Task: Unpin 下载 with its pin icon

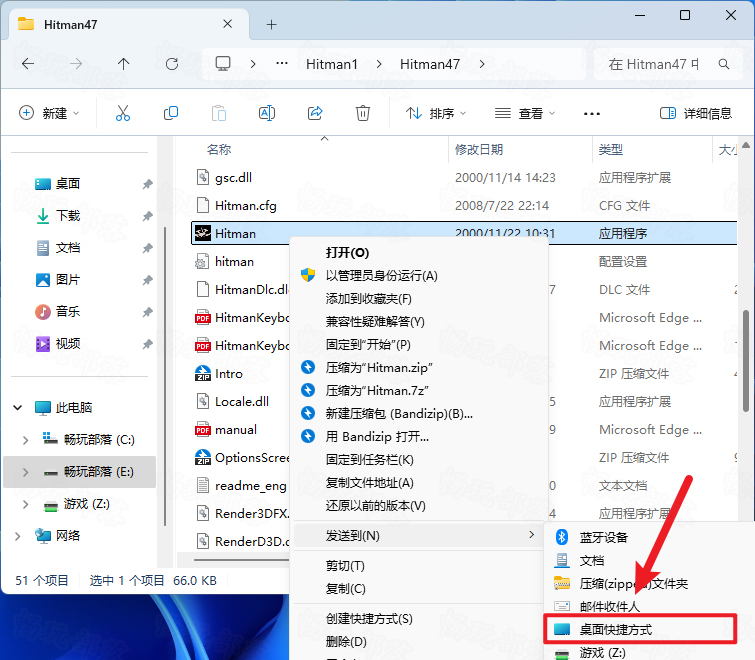Action: (147, 216)
